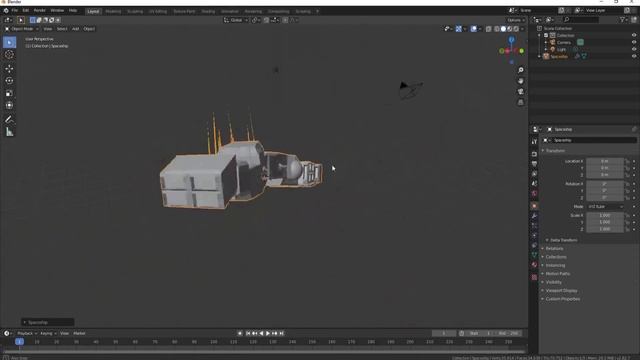640x360 pixels.
Task: Select the Move tool
Action: click(x=9, y=69)
